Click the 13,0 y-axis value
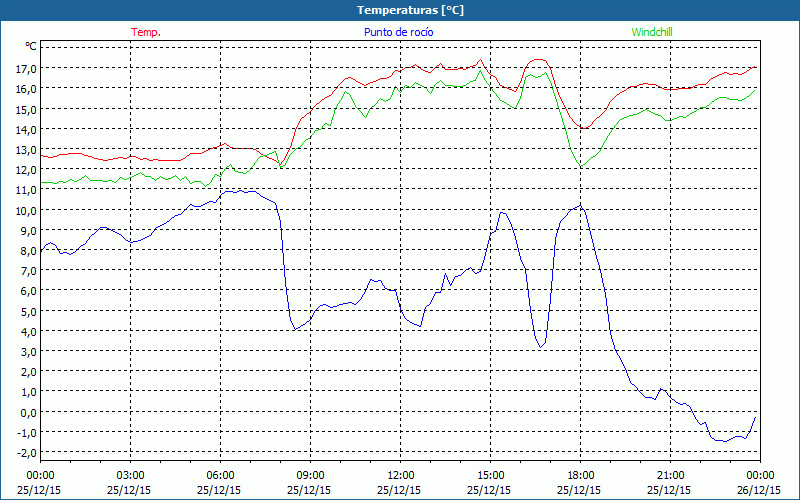800x500 pixels. [x=28, y=149]
